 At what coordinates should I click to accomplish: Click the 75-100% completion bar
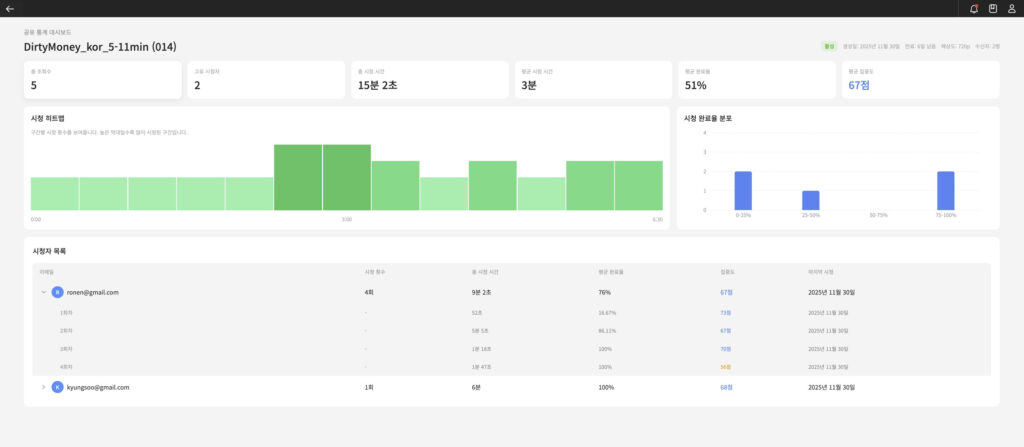(x=945, y=190)
